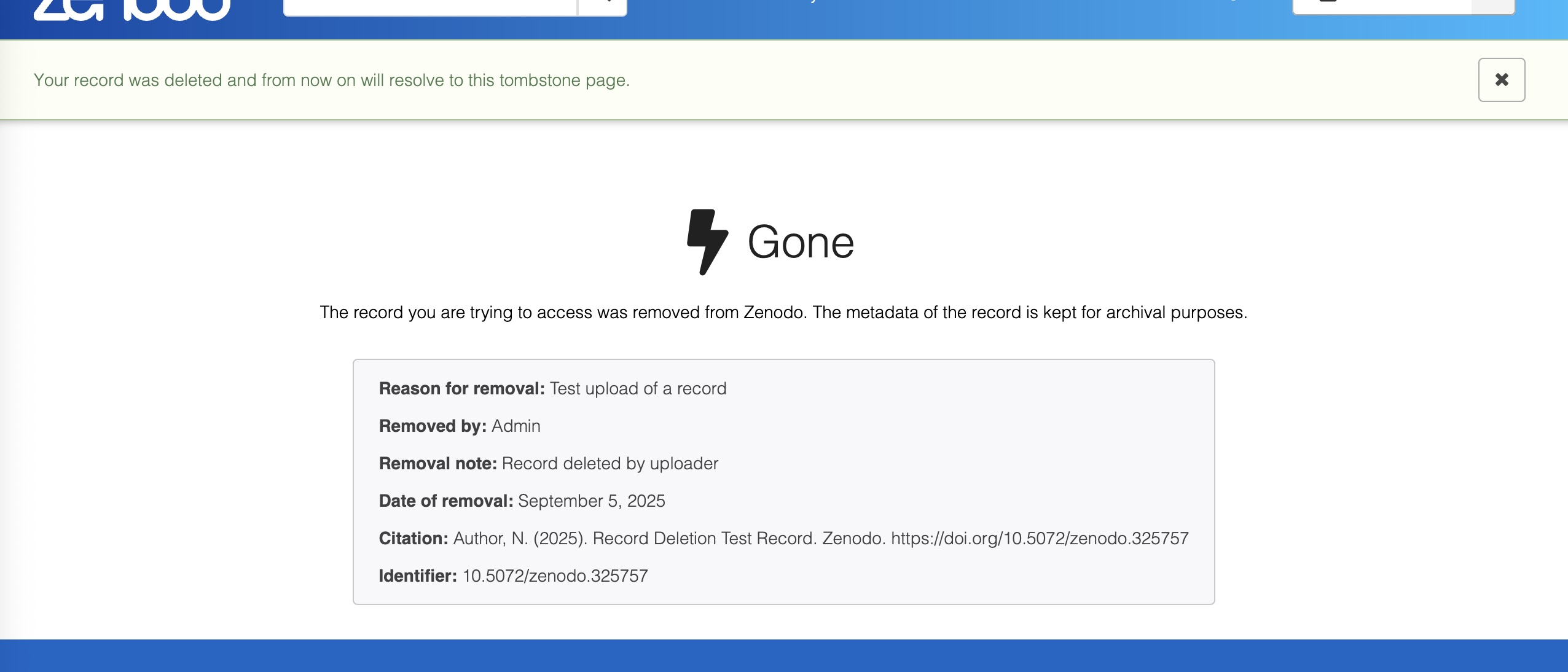Click the "Citation:" label

tap(413, 538)
